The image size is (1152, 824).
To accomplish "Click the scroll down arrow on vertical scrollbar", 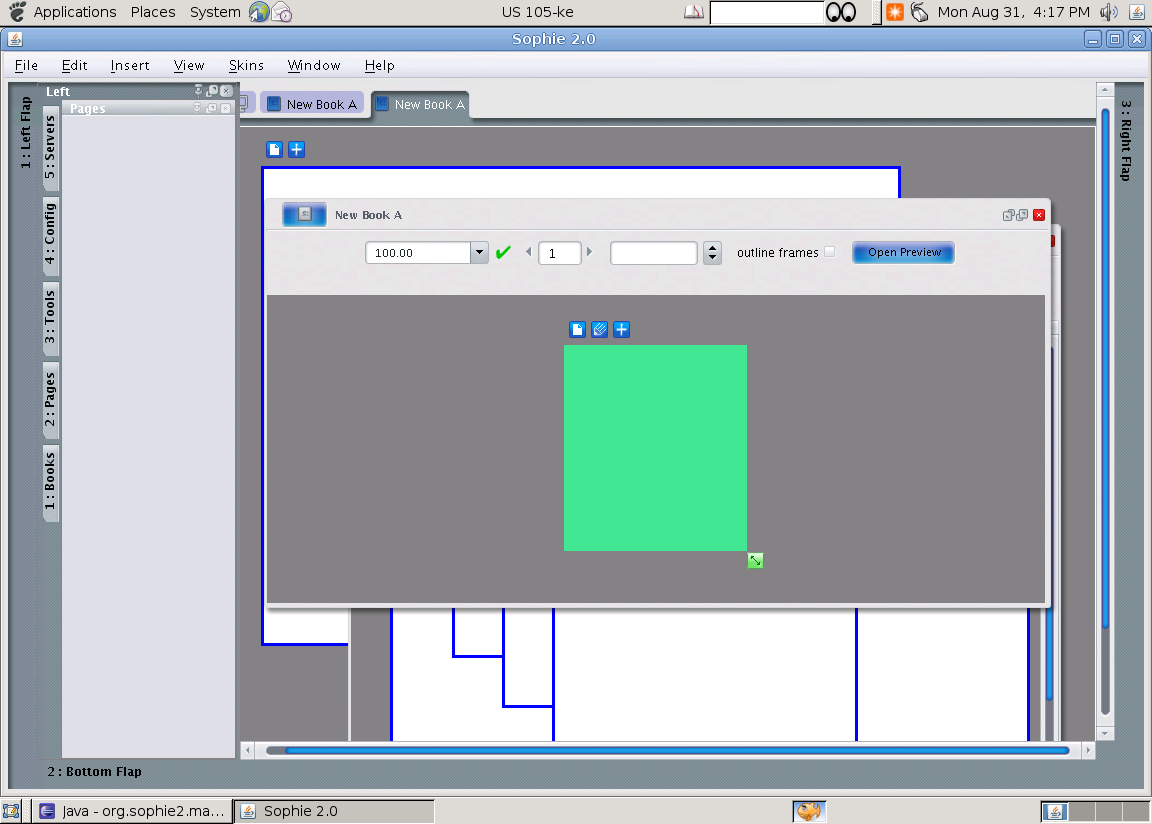I will click(x=1105, y=734).
